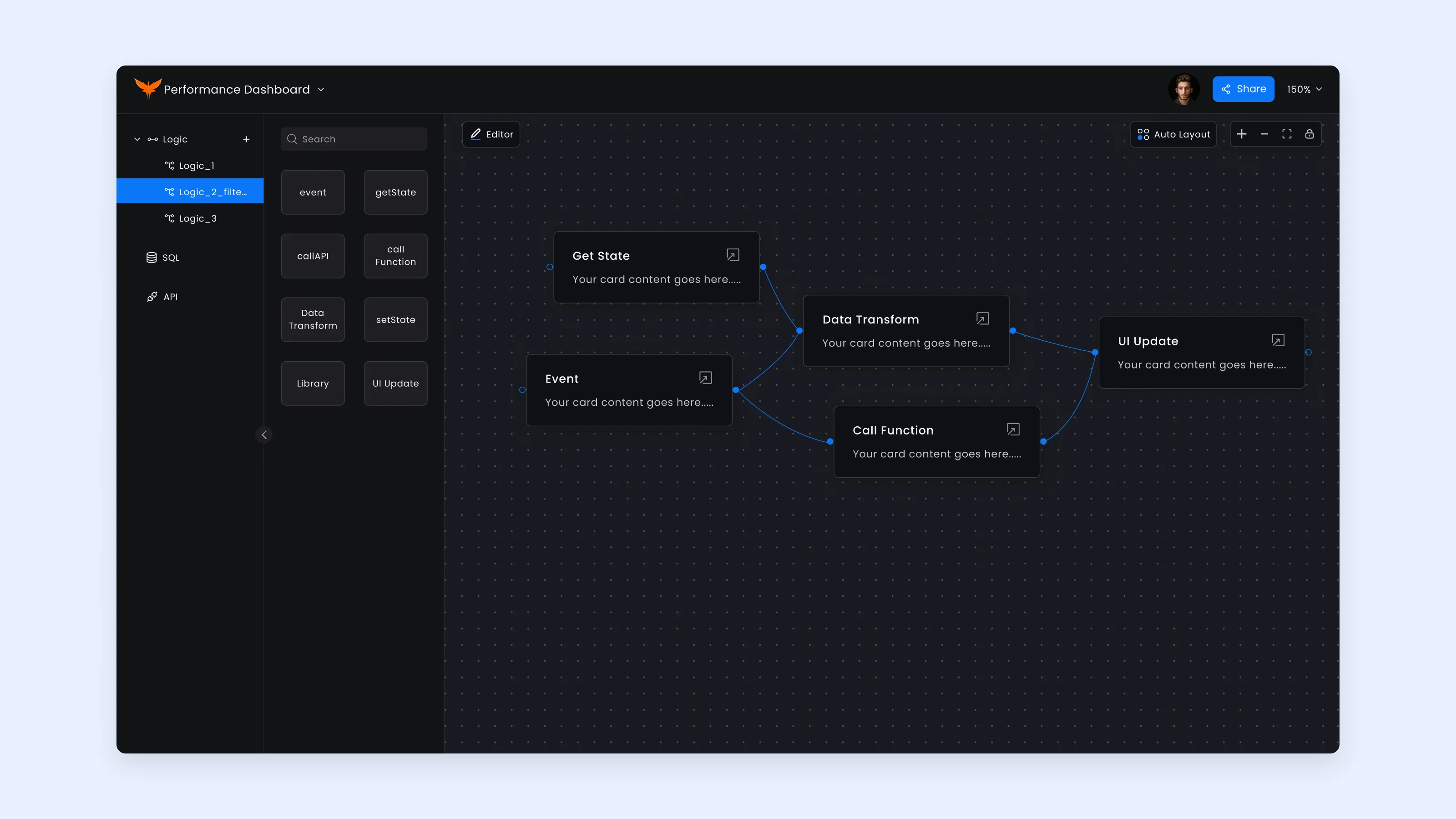Select Logic_3 in the sidebar tree
Image resolution: width=1456 pixels, height=819 pixels.
pos(190,218)
